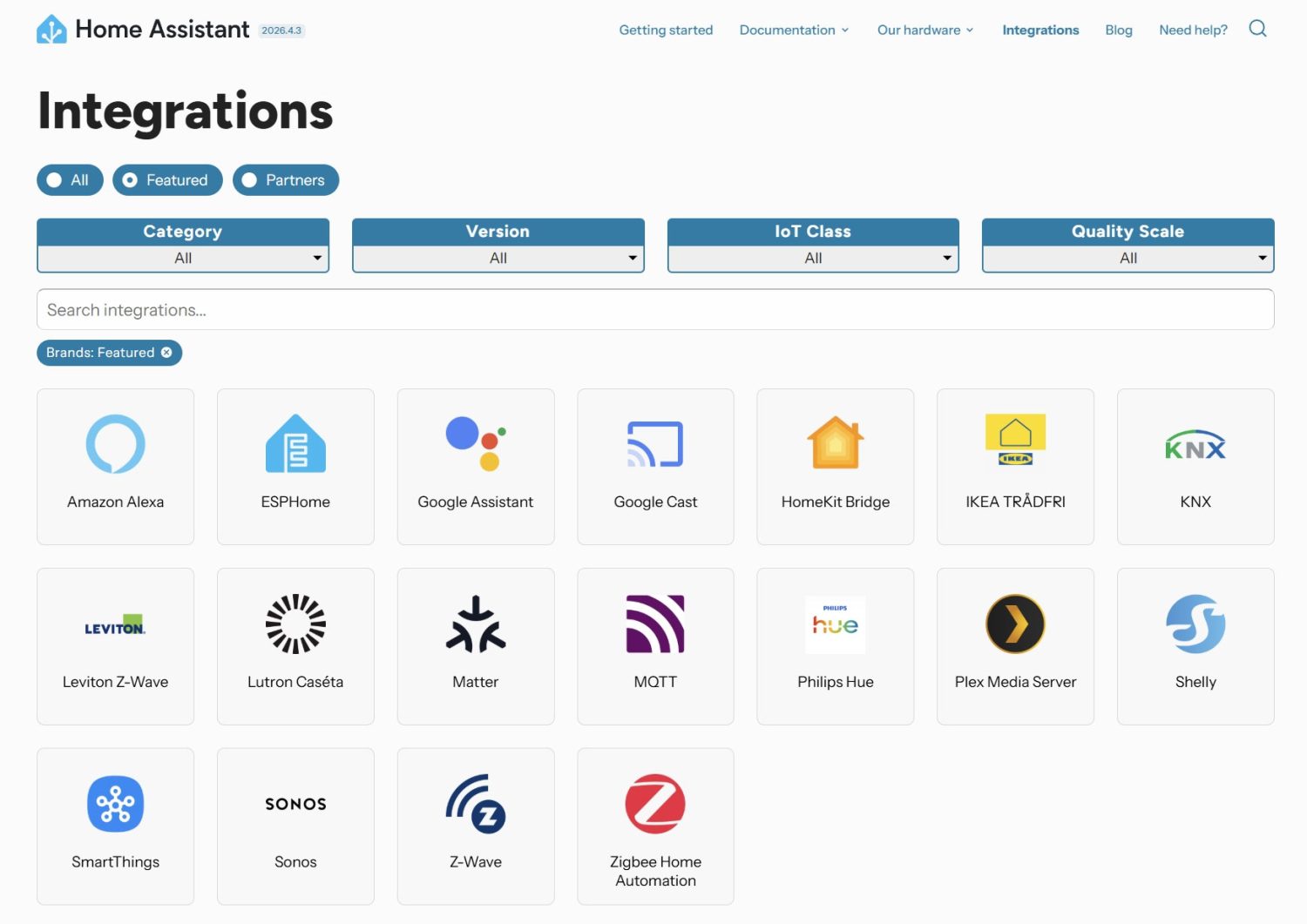
Task: Open site search magnifier icon
Action: 1257,29
